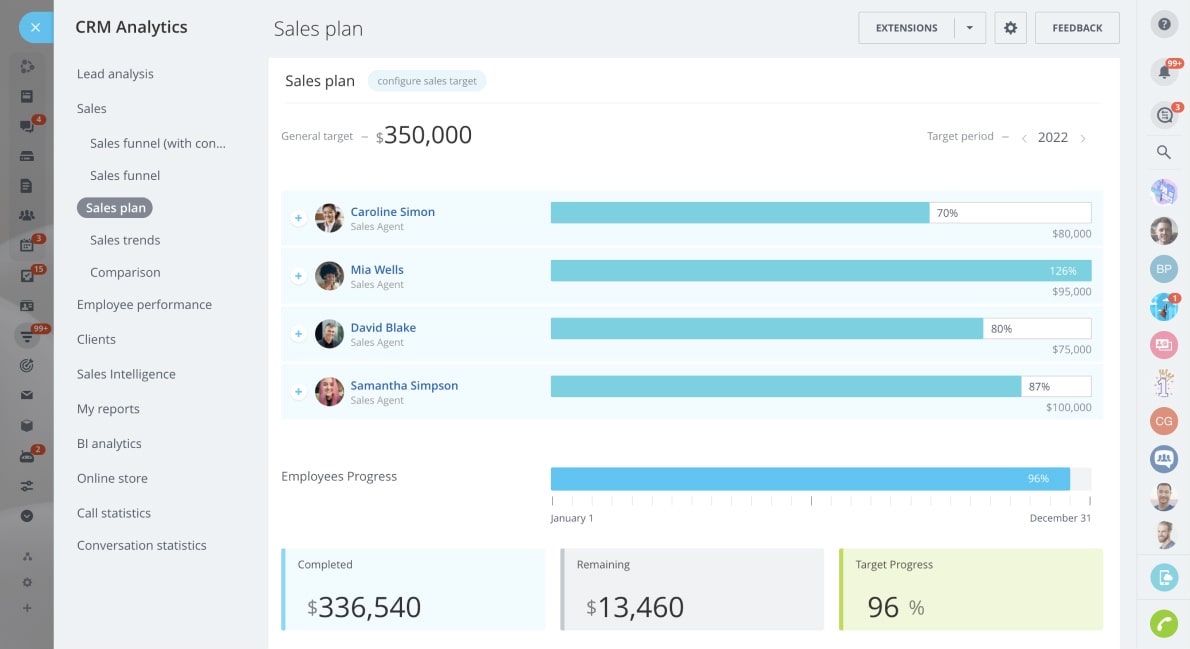1190x649 pixels.
Task: Click the green phone call button
Action: [1164, 623]
